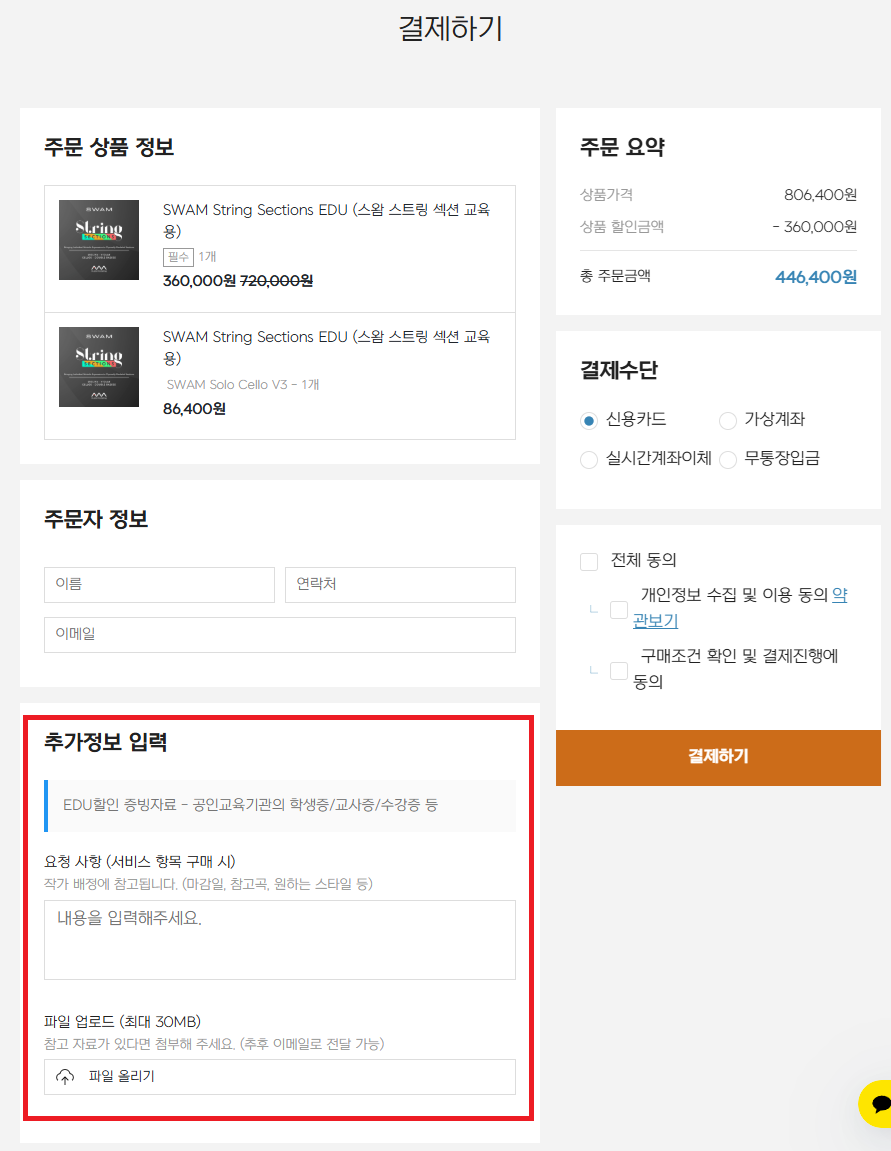Screen dimensions: 891x1151
Task: Click the 내용을 입력해주세요 request textarea
Action: (x=280, y=940)
